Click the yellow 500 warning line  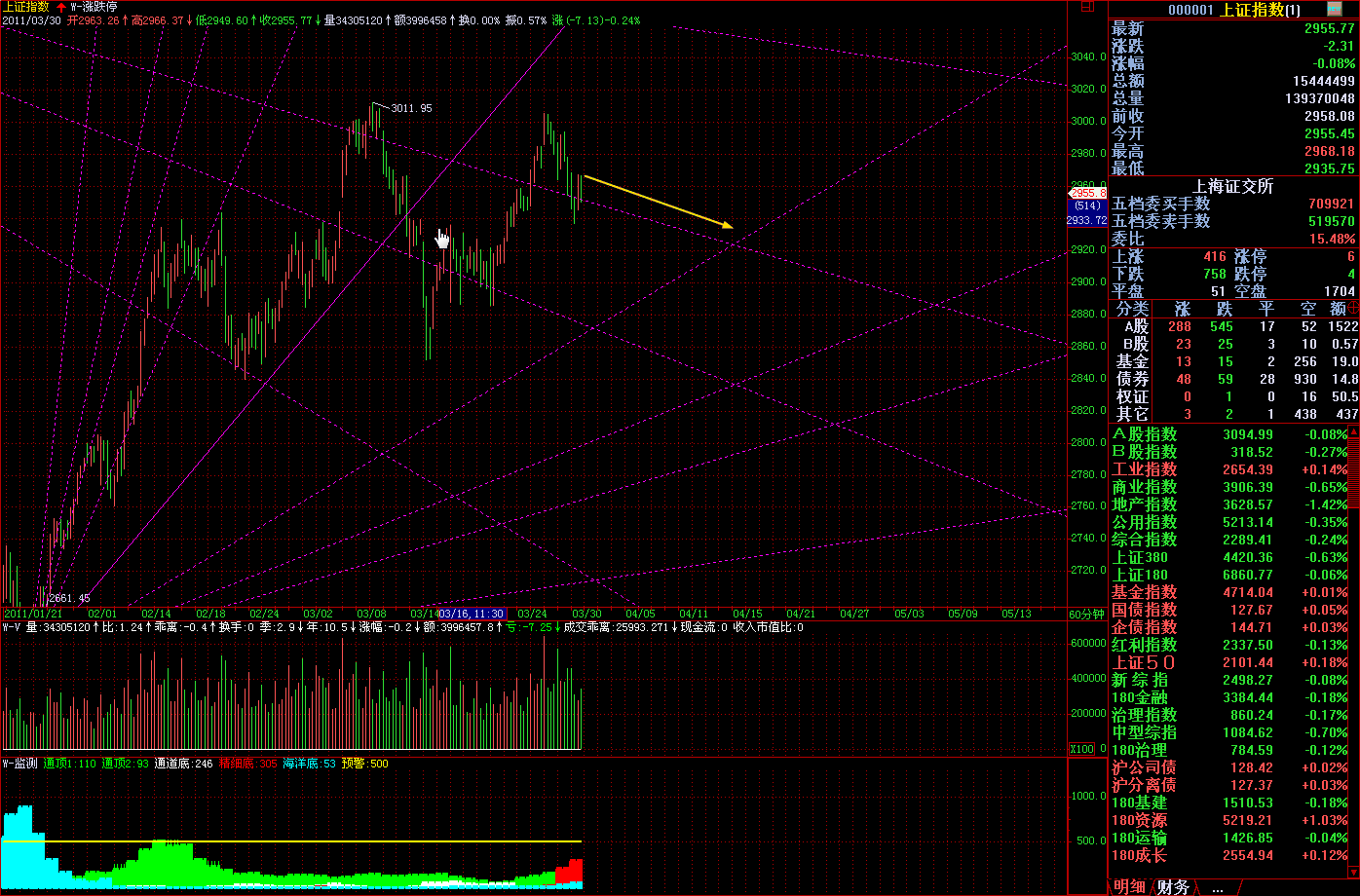coord(292,840)
